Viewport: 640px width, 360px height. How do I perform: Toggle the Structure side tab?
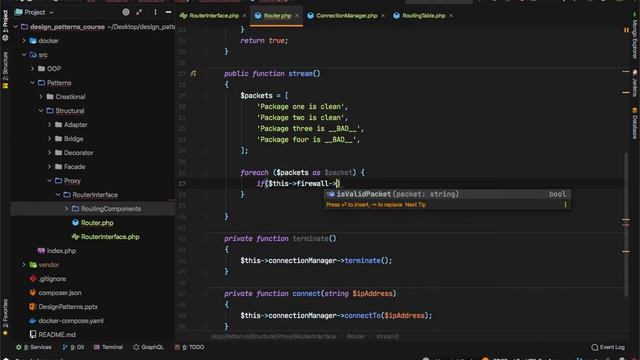pos(5,70)
